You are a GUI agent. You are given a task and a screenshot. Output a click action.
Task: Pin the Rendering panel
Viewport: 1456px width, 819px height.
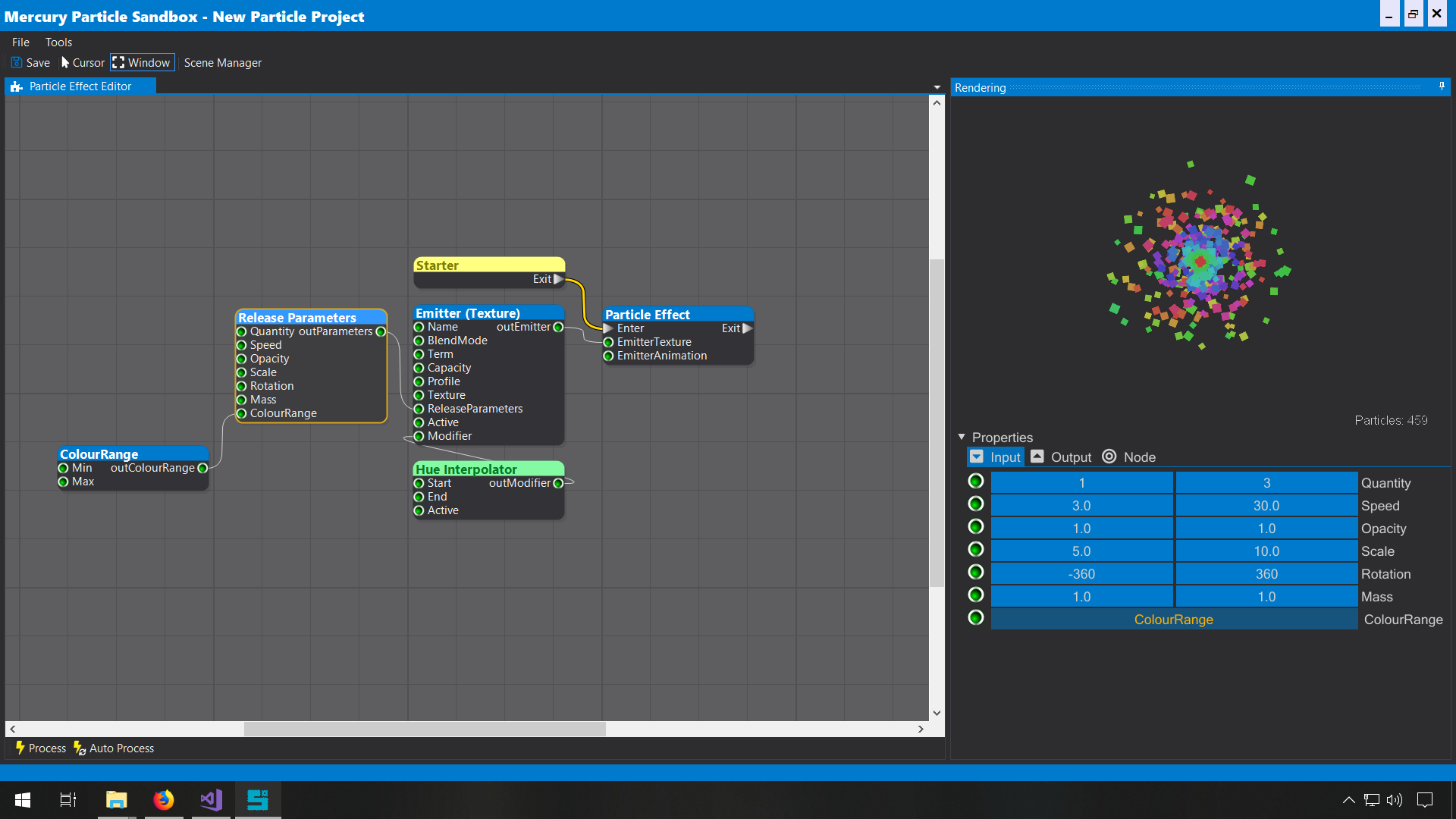[1442, 87]
